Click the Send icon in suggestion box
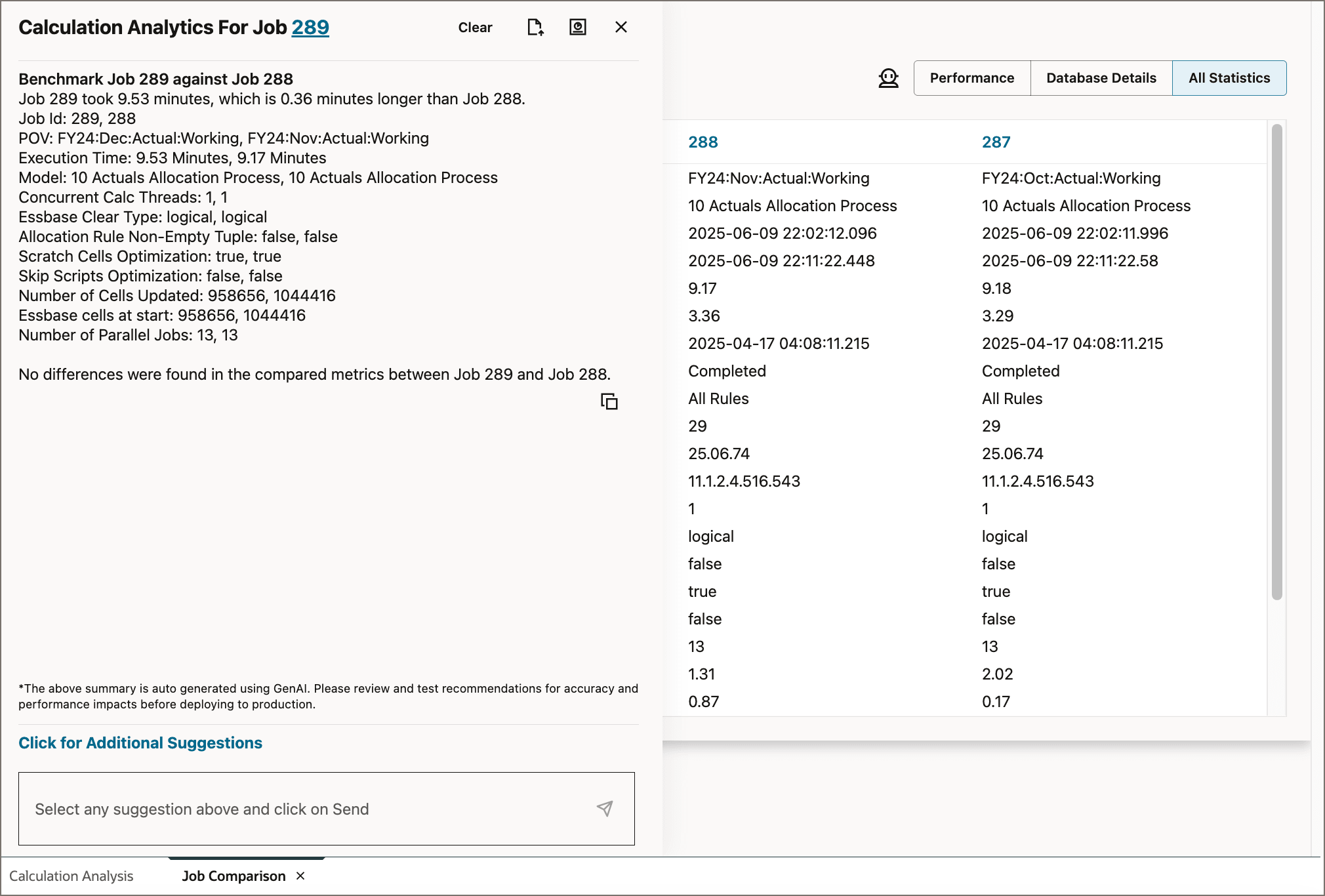This screenshot has width=1325, height=896. pos(604,809)
